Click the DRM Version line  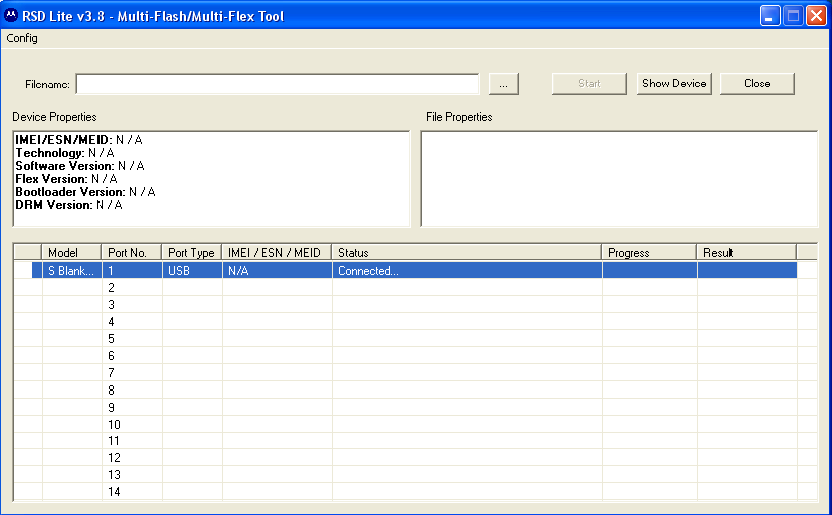coord(68,205)
